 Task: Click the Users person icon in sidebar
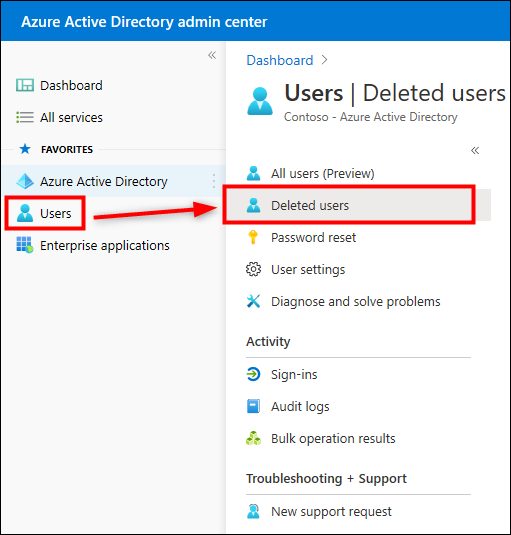[25, 213]
